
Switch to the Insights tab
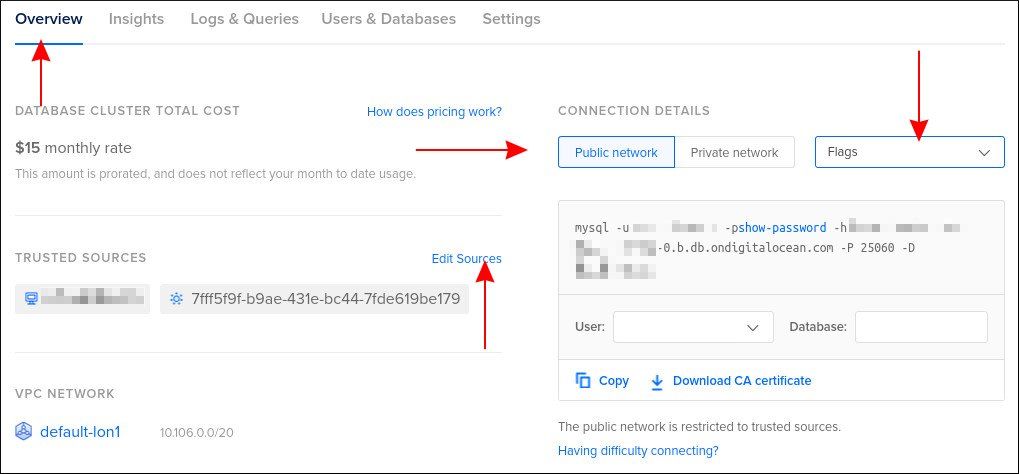pos(136,19)
